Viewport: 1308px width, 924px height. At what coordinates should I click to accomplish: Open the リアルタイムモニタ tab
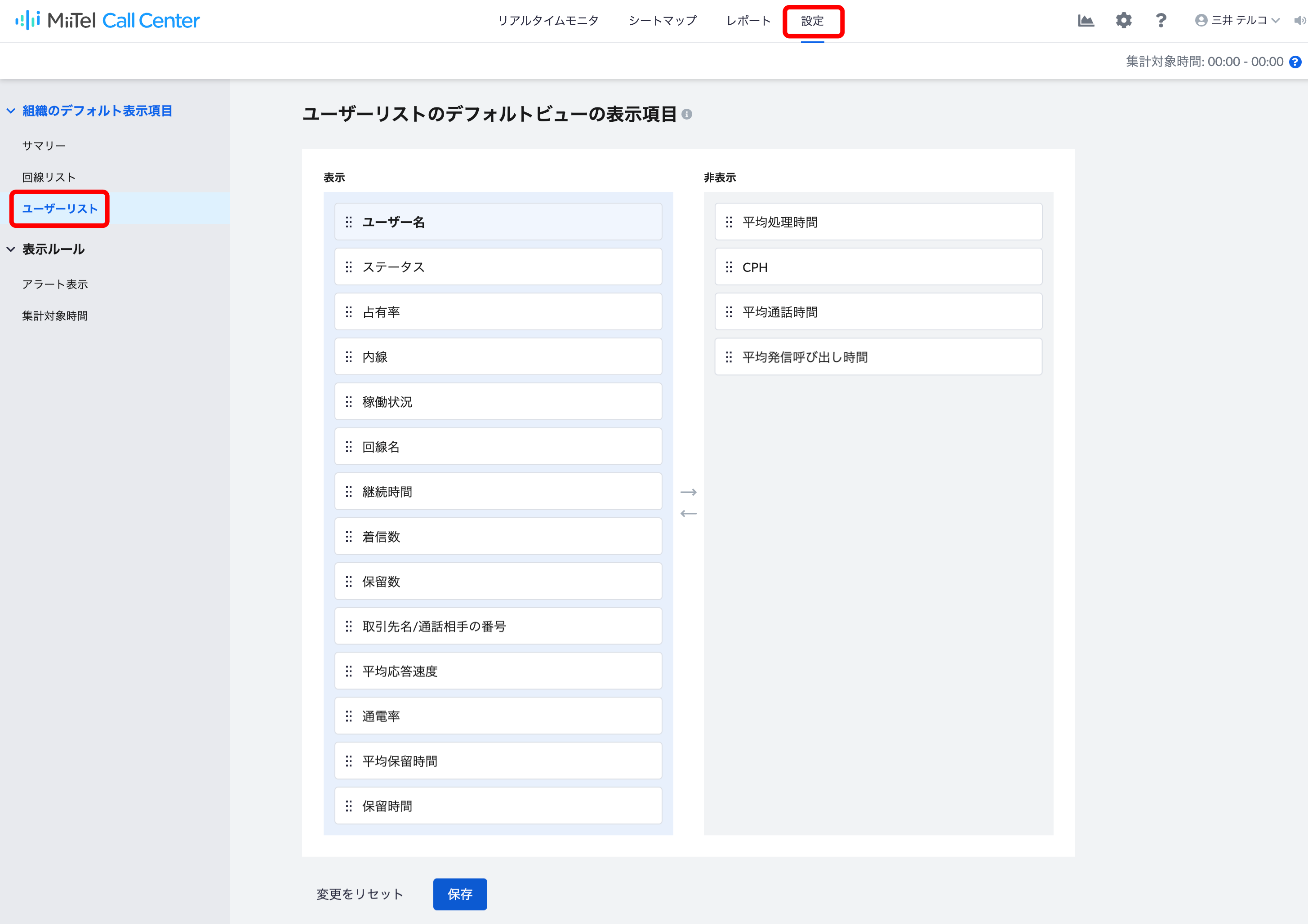(x=548, y=21)
